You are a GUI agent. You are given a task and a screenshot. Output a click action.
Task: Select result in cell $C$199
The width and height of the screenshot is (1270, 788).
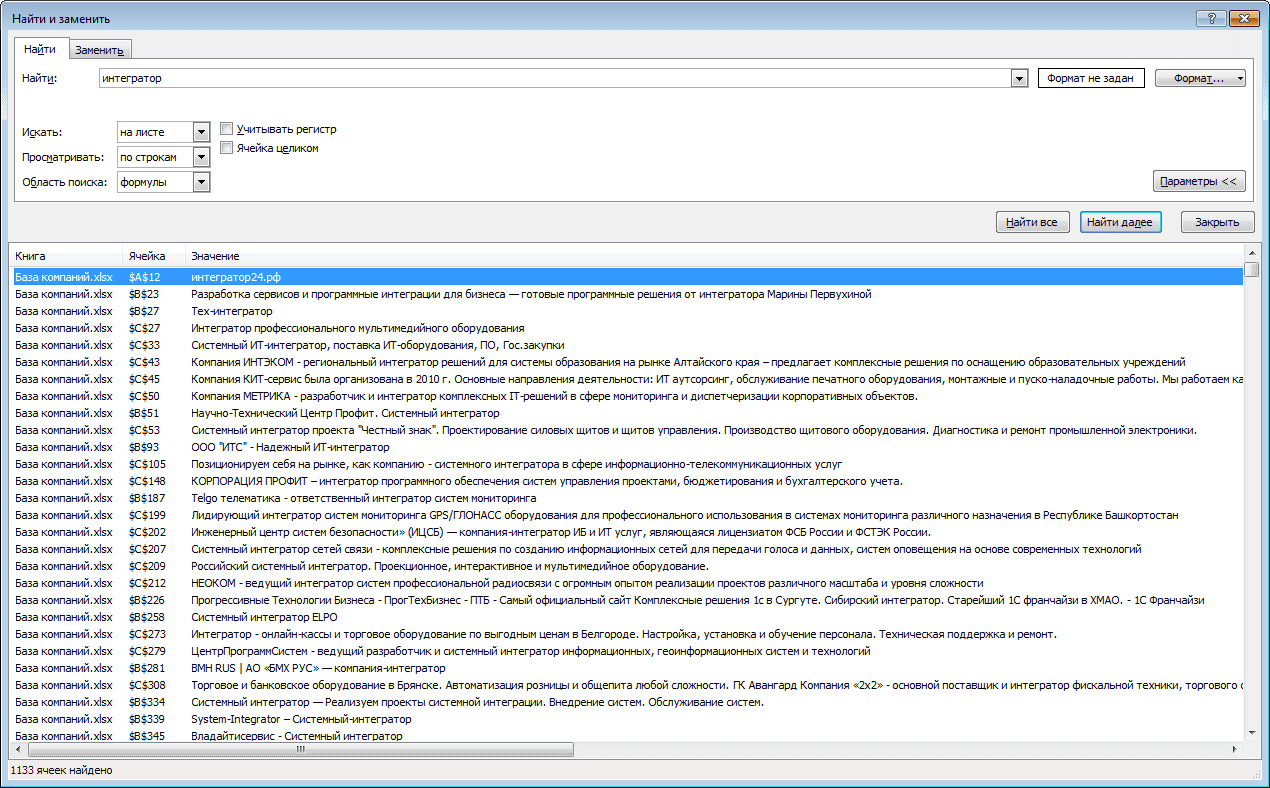[626, 515]
